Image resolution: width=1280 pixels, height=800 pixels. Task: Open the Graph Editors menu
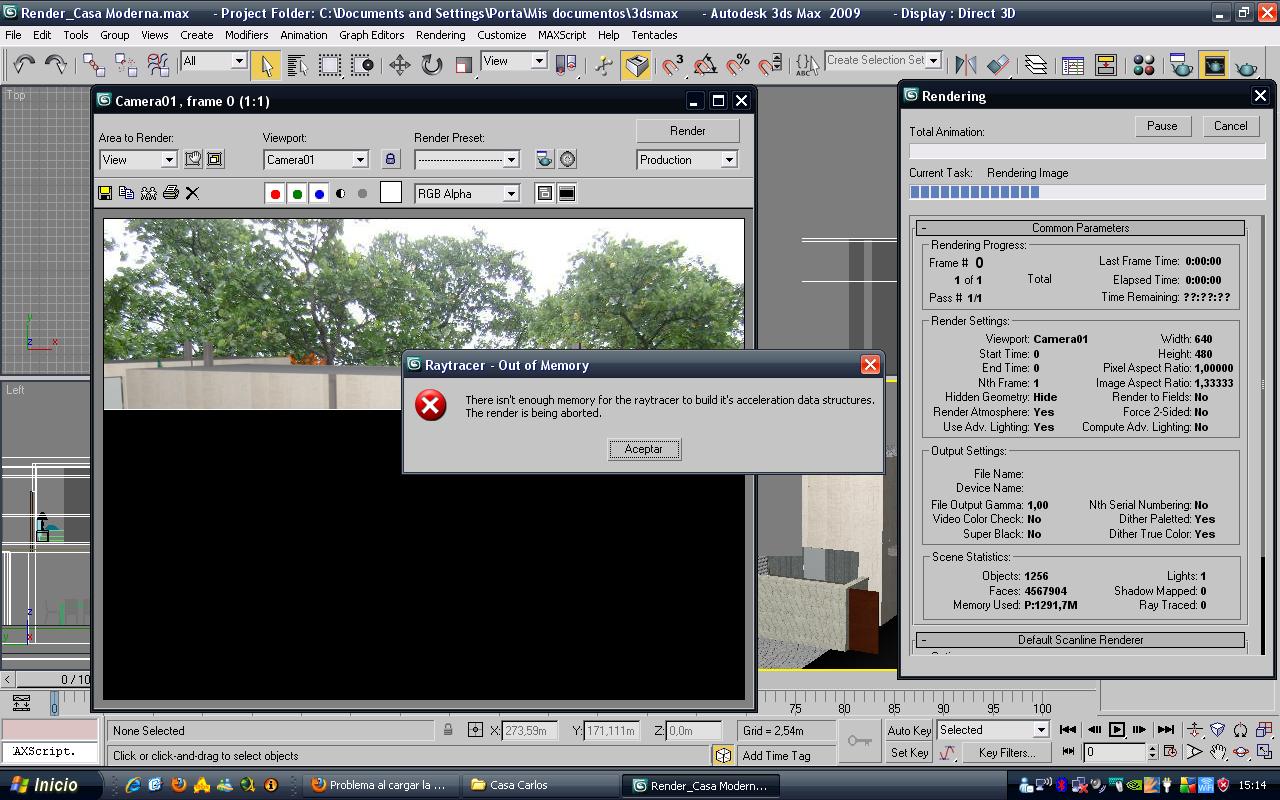[371, 35]
